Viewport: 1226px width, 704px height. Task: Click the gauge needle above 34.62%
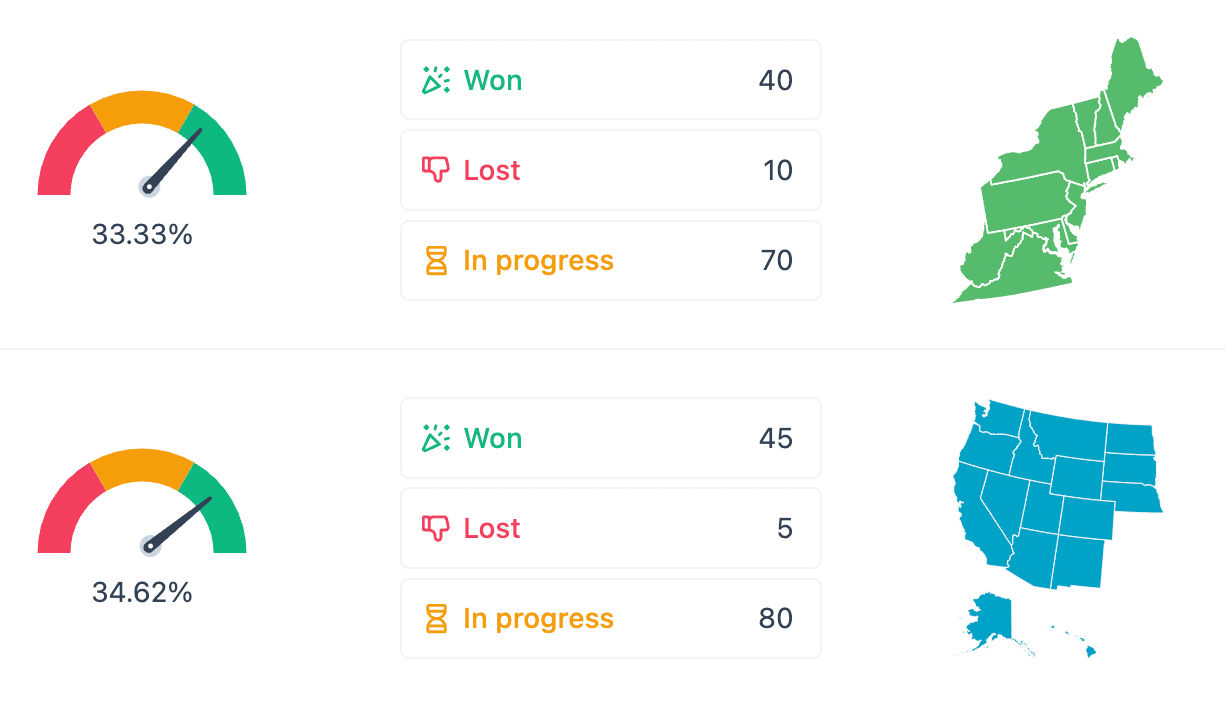click(x=180, y=522)
